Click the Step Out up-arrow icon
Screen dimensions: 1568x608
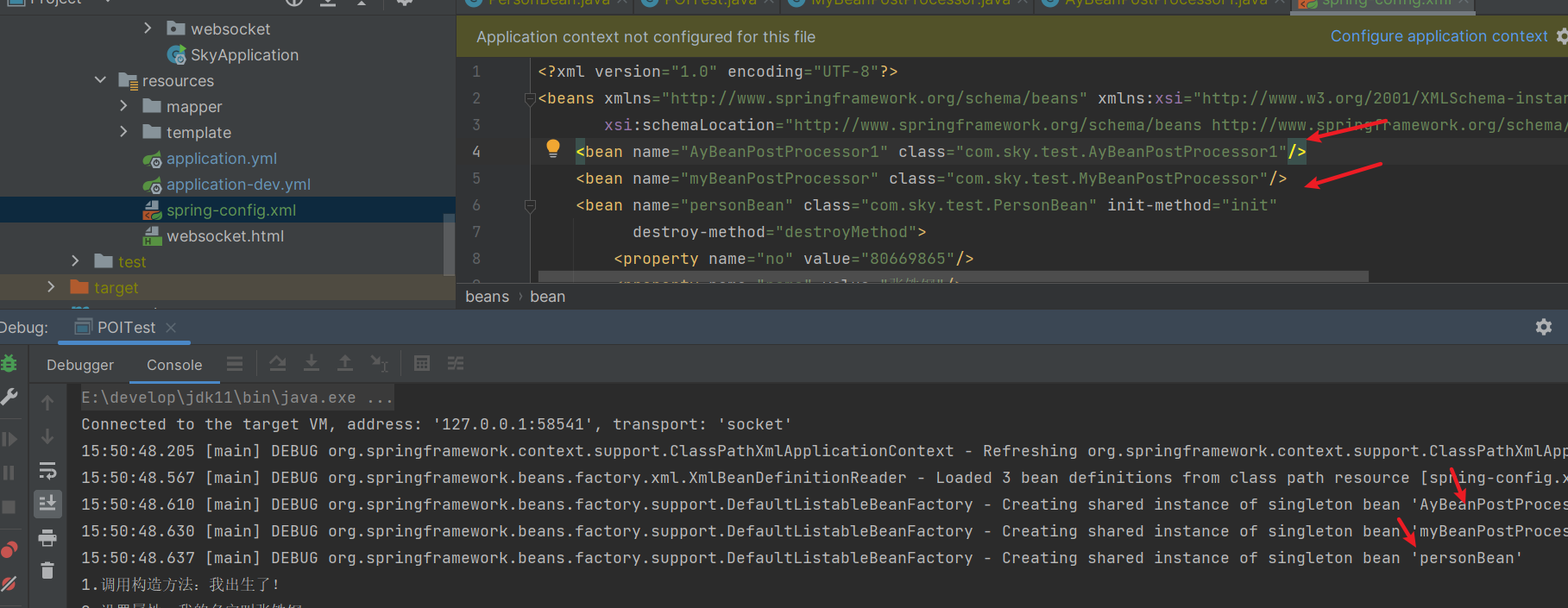(x=345, y=364)
